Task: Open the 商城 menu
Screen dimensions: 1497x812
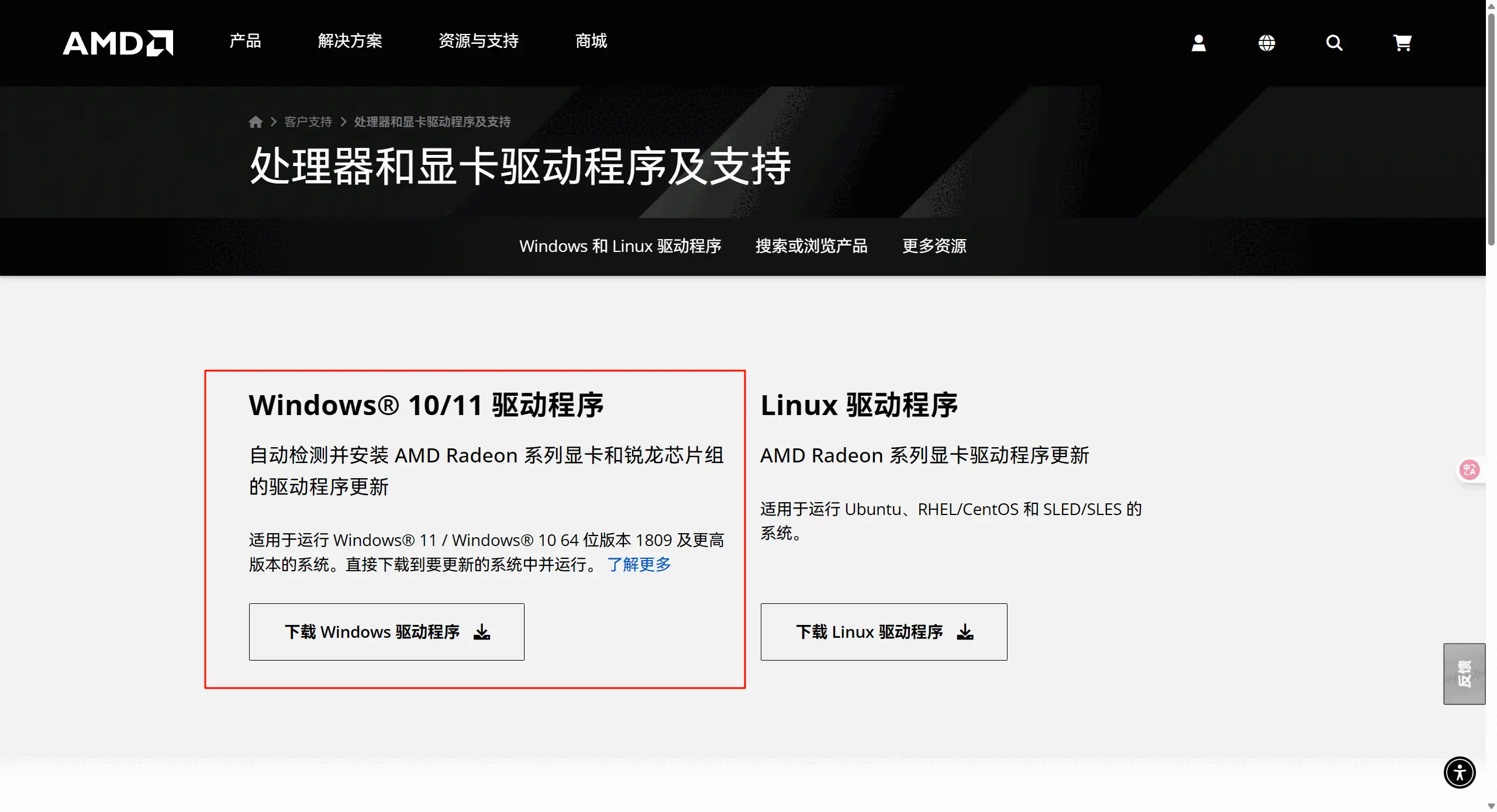Action: coord(591,41)
